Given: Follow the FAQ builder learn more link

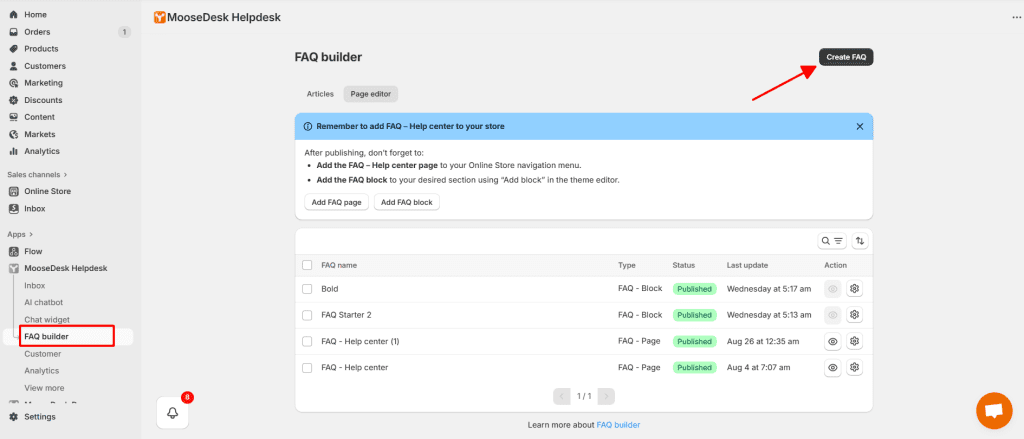Looking at the screenshot, I should pyautogui.click(x=618, y=425).
